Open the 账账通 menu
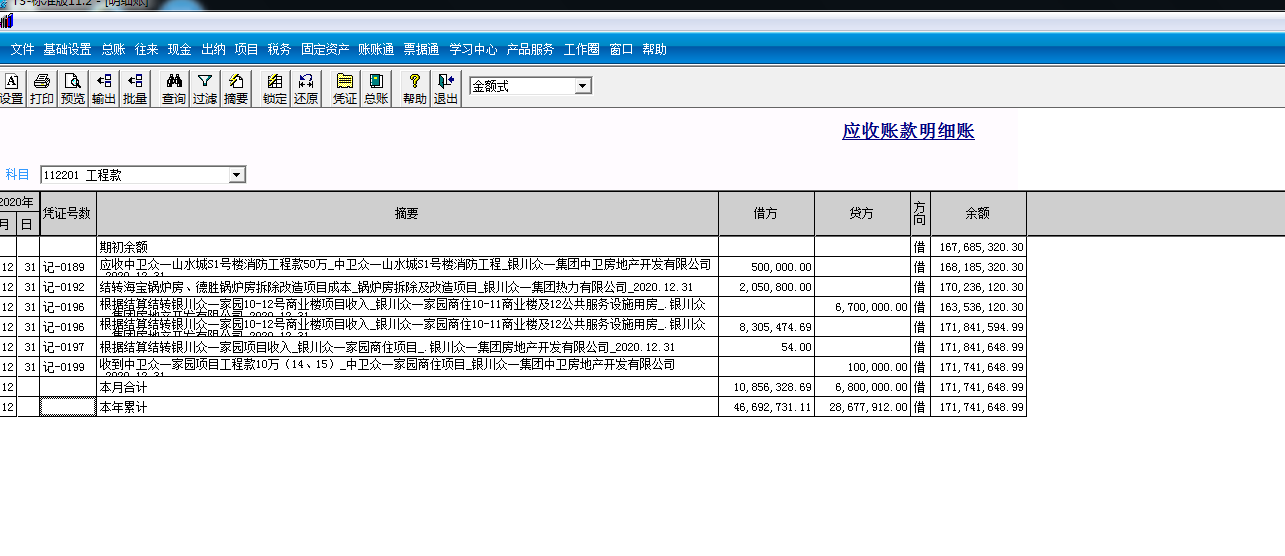Image resolution: width=1285 pixels, height=556 pixels. pyautogui.click(x=376, y=49)
